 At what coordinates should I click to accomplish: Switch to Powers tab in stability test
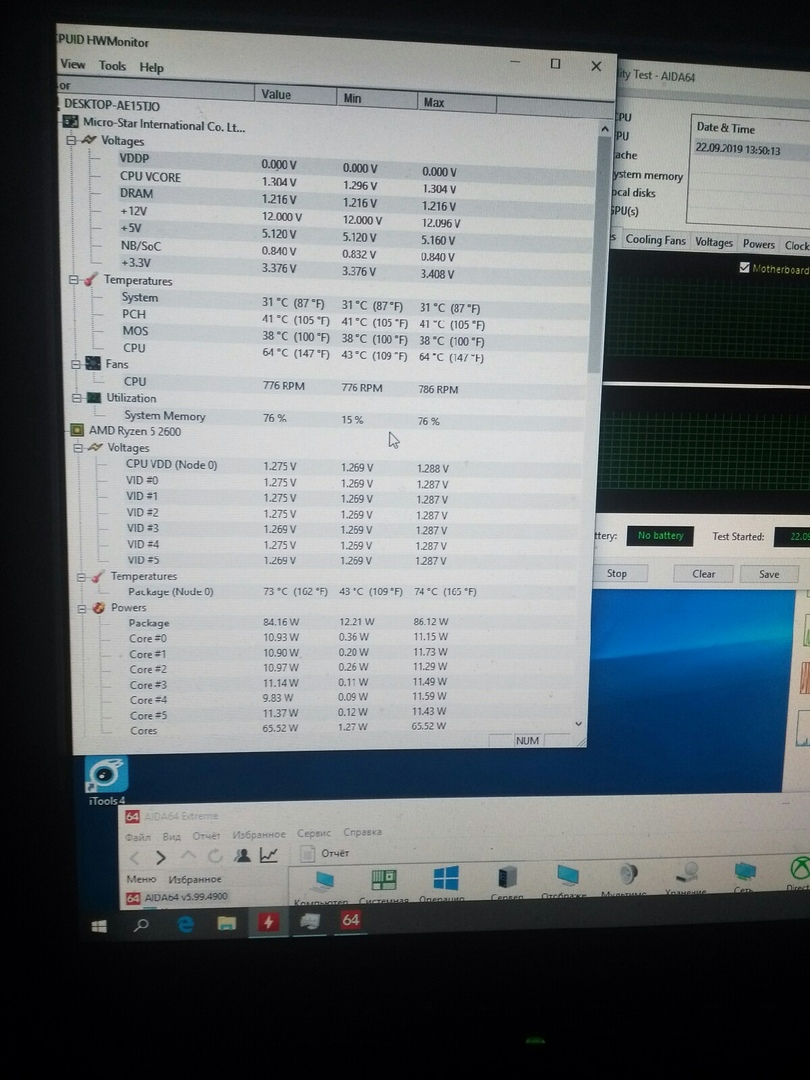(758, 244)
